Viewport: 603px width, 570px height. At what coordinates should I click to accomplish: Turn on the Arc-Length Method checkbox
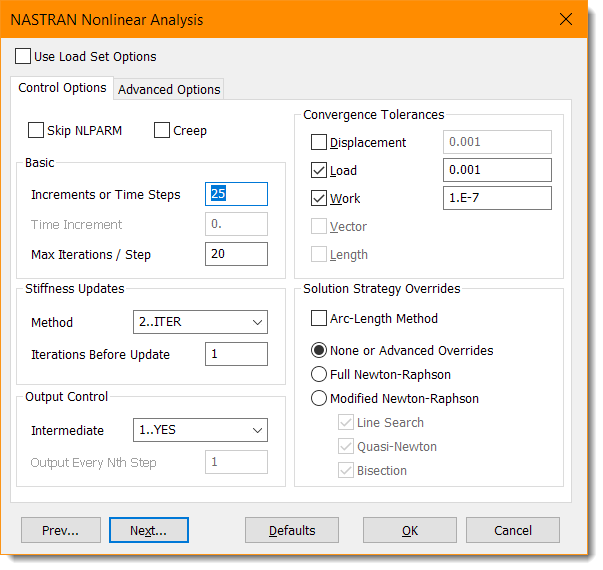click(319, 318)
